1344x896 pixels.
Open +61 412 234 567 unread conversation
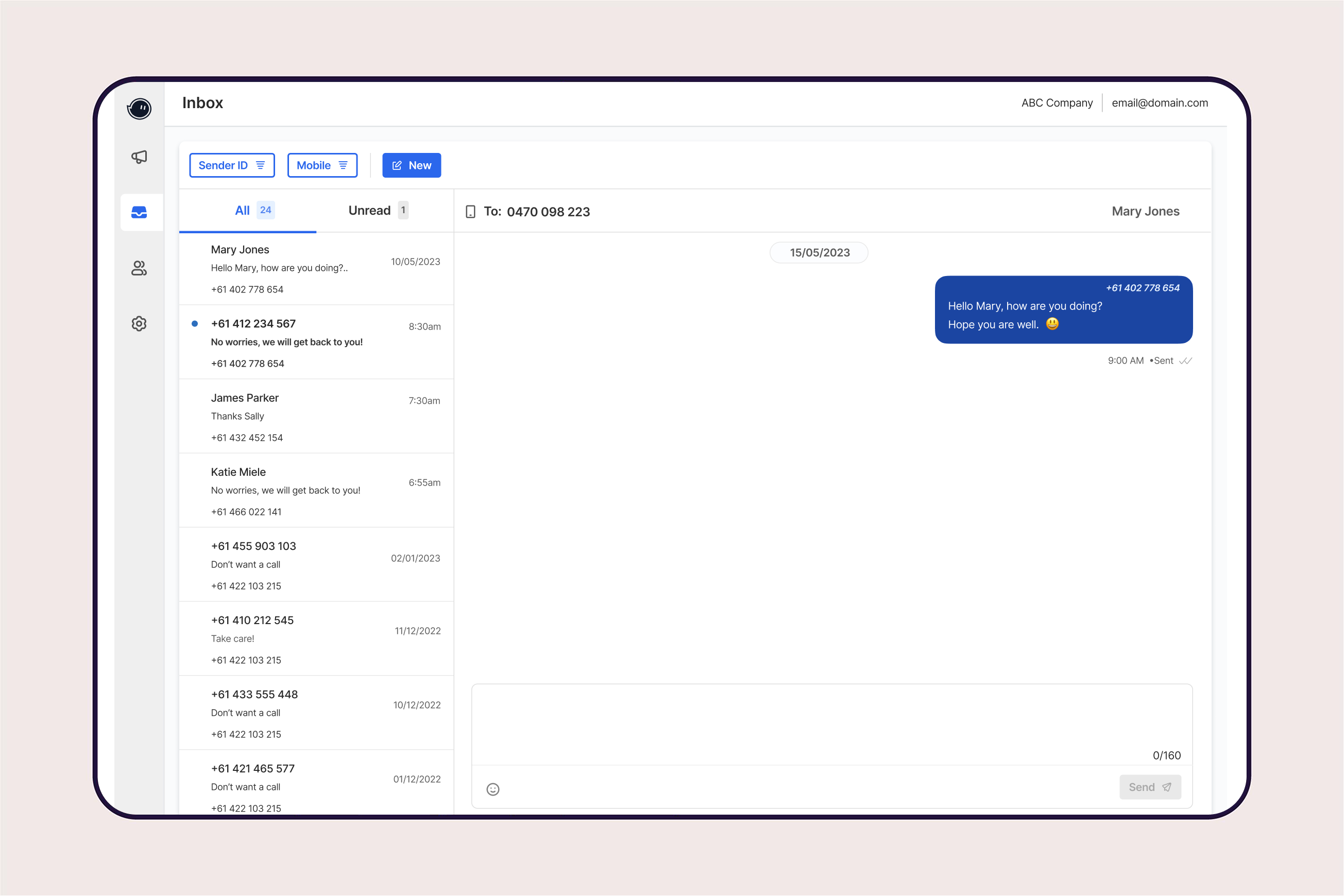pos(316,342)
